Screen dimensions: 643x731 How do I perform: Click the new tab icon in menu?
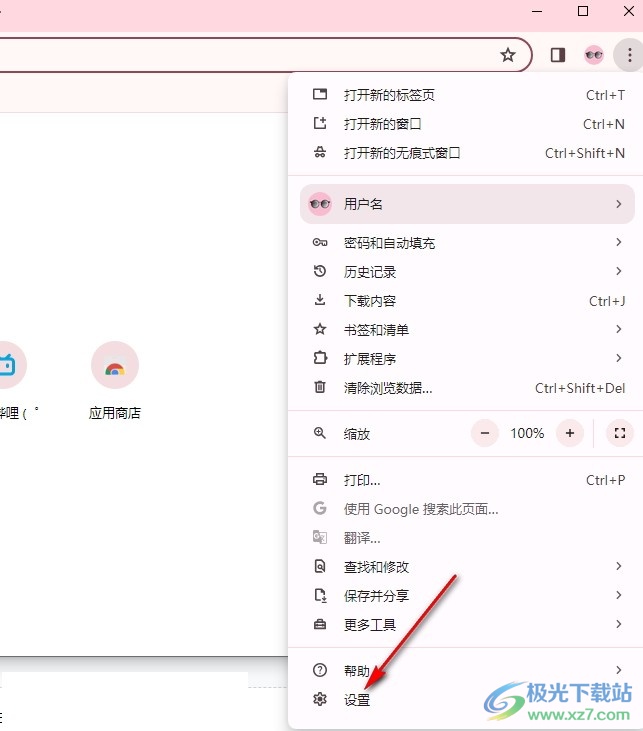(x=320, y=94)
